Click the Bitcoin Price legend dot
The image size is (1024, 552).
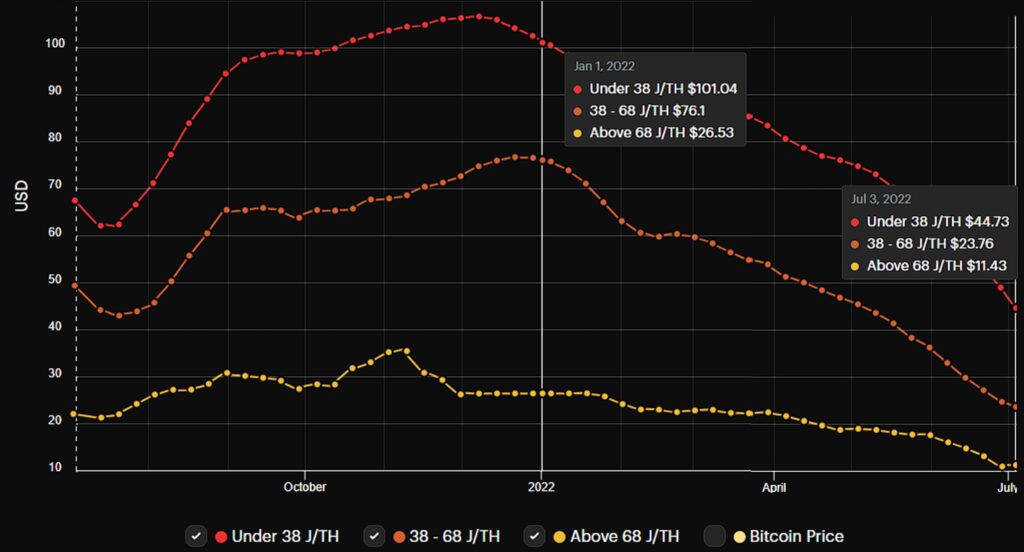click(x=739, y=536)
